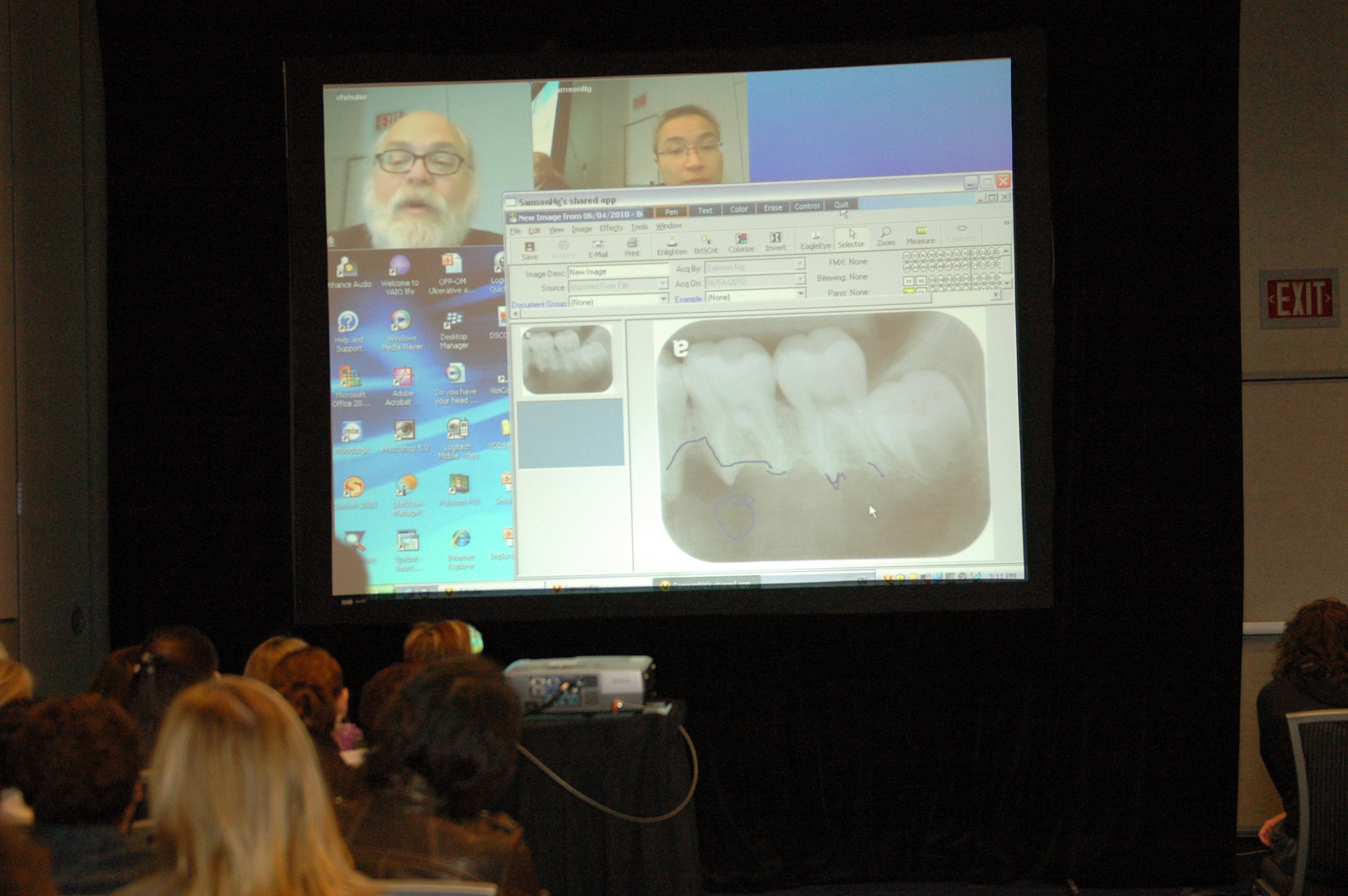Open the Effects menu
The image size is (1348, 896).
click(611, 228)
